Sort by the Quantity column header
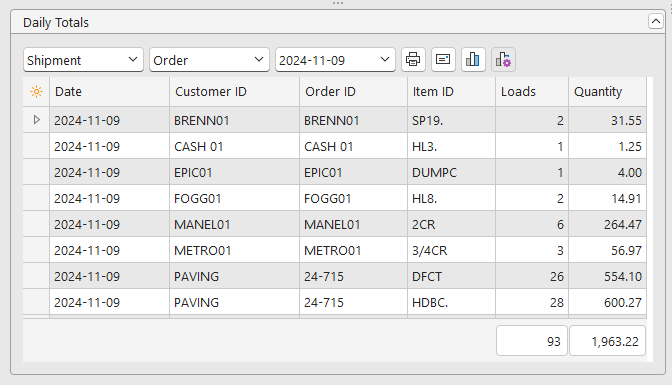The width and height of the screenshot is (672, 385). tap(607, 91)
